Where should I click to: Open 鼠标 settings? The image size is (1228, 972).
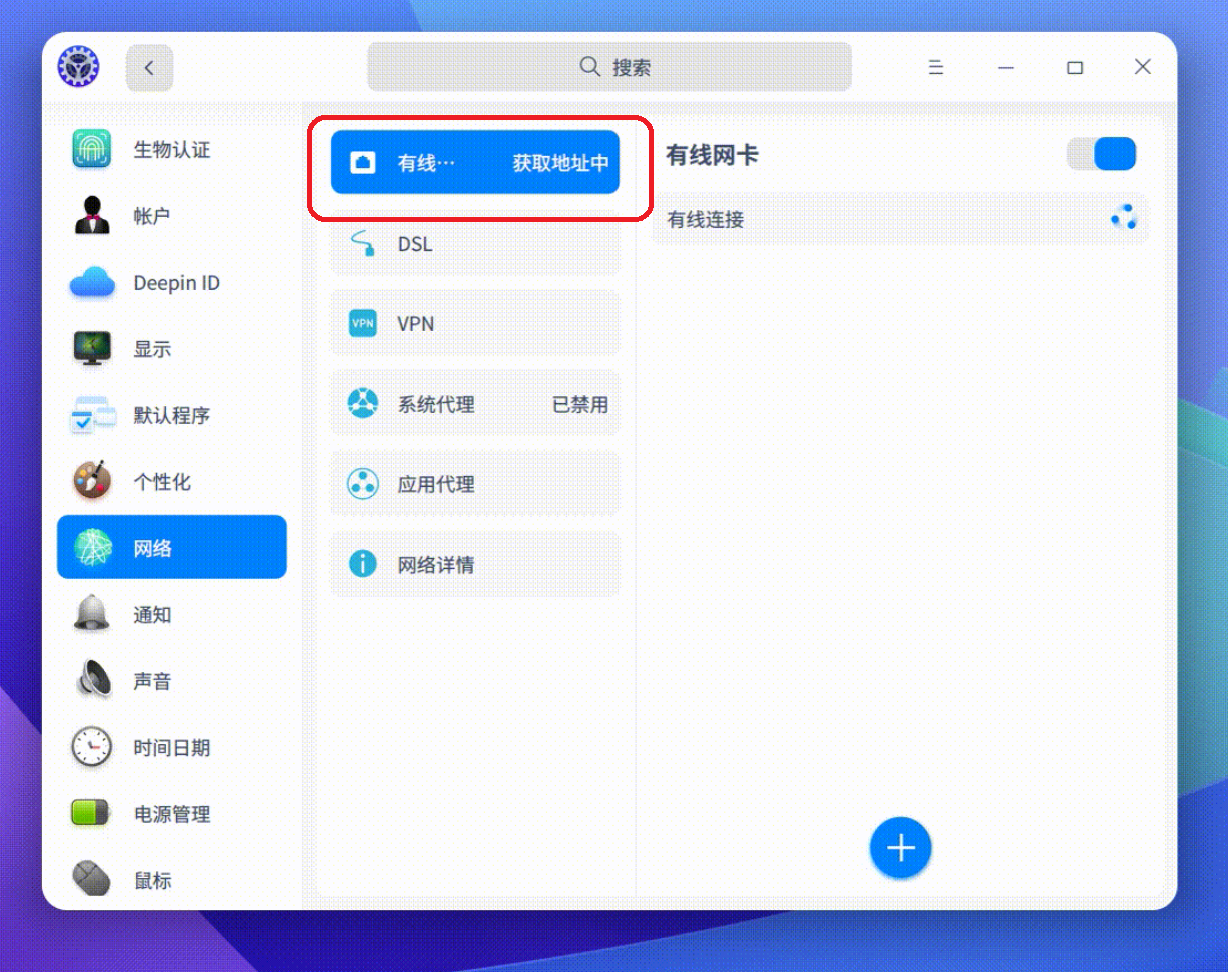[172, 879]
